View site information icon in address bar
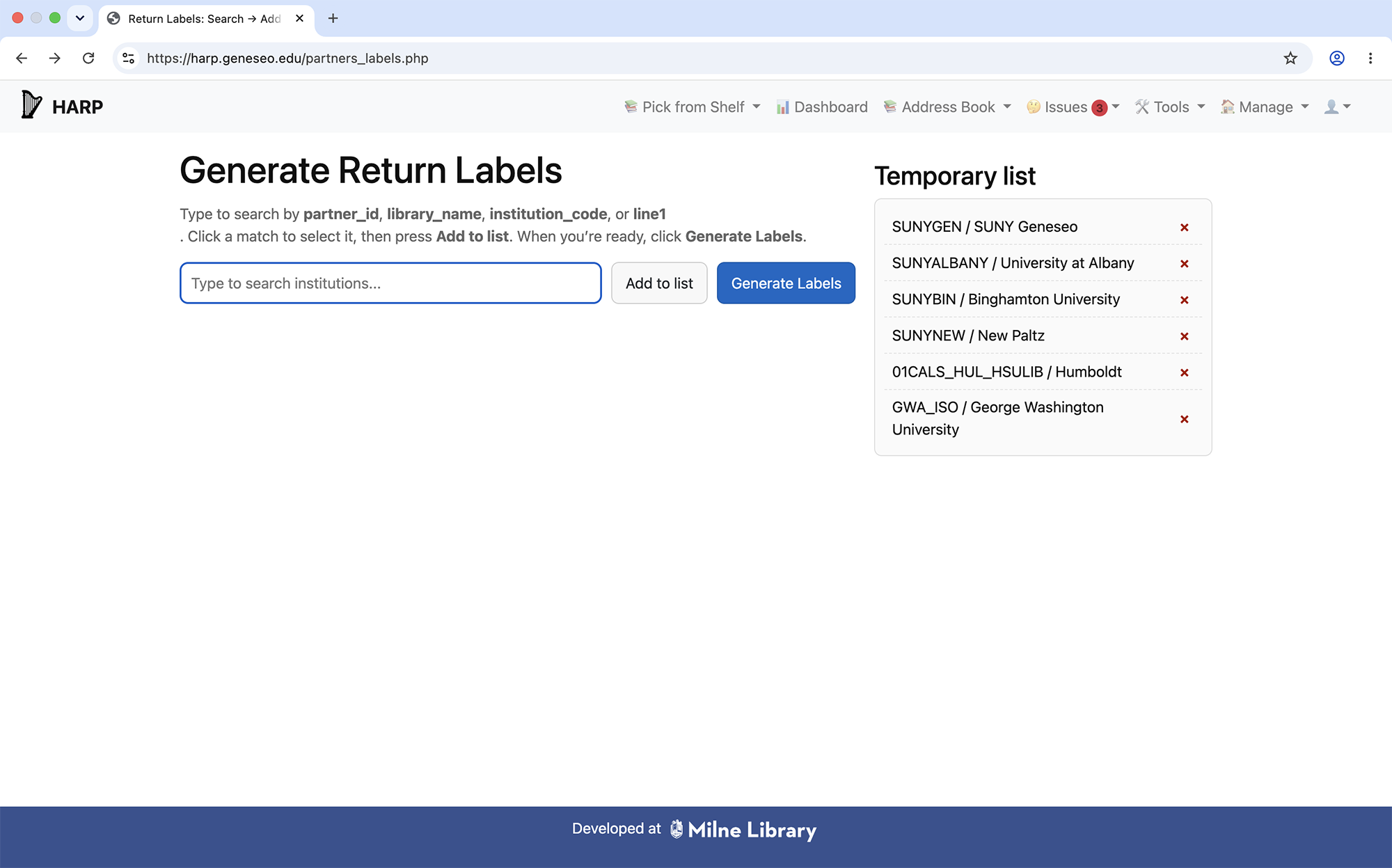 (x=129, y=58)
